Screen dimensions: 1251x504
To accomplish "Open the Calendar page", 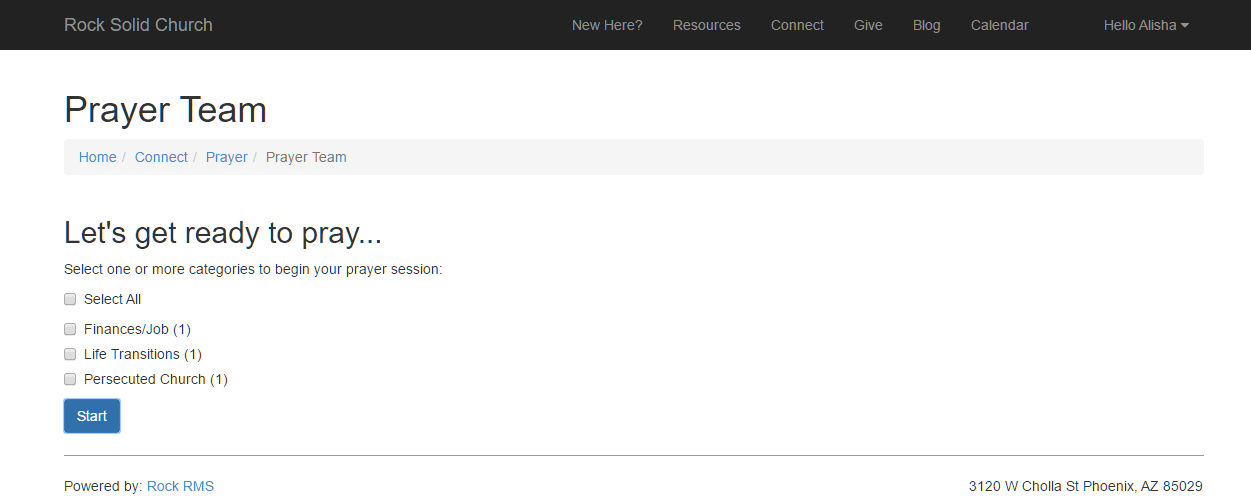I will point(1000,25).
